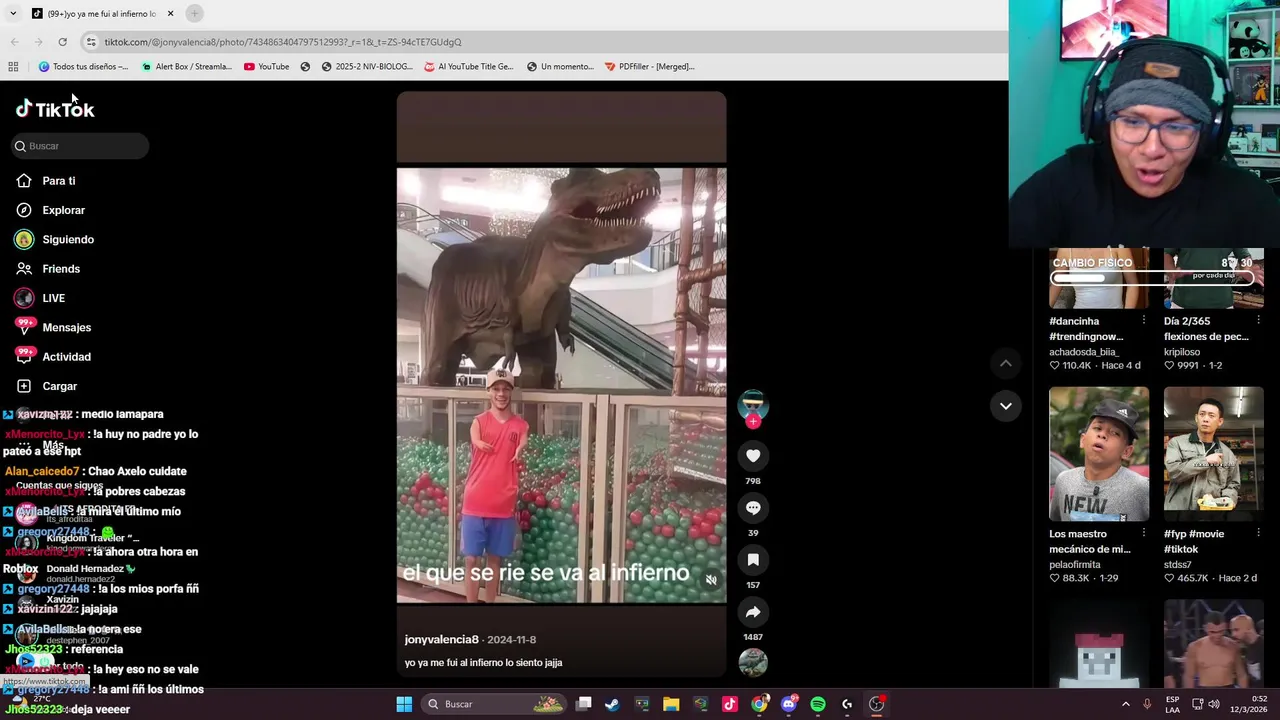Open the Windows Start menu
Image resolution: width=1280 pixels, height=720 pixels.
click(404, 704)
